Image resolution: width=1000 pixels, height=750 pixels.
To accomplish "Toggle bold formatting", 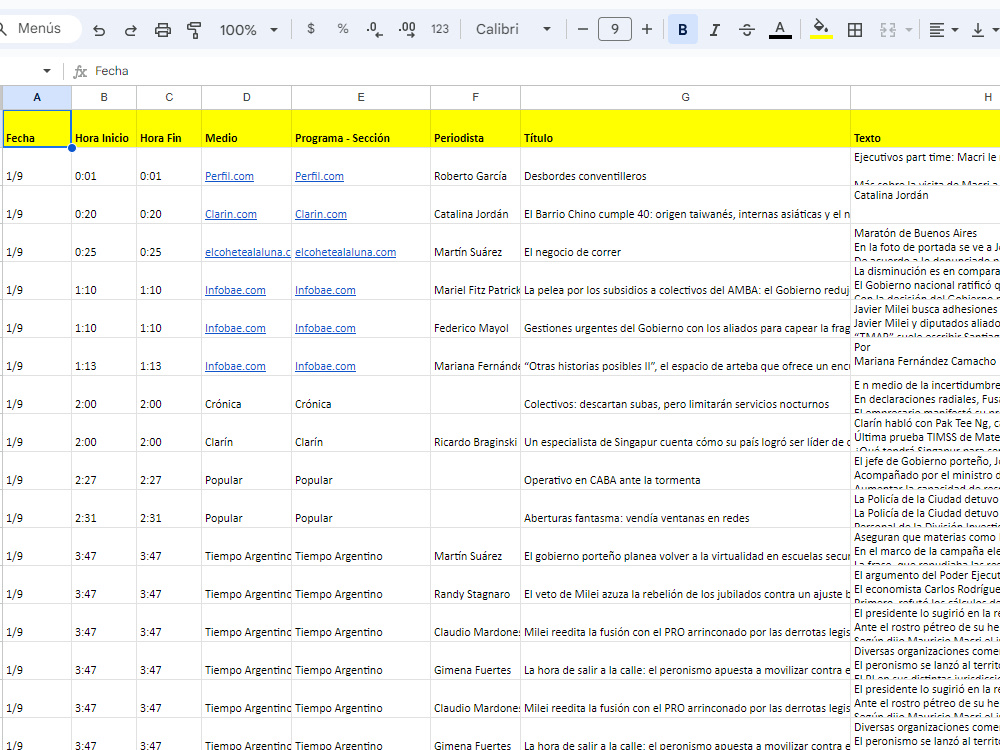I will pos(682,29).
